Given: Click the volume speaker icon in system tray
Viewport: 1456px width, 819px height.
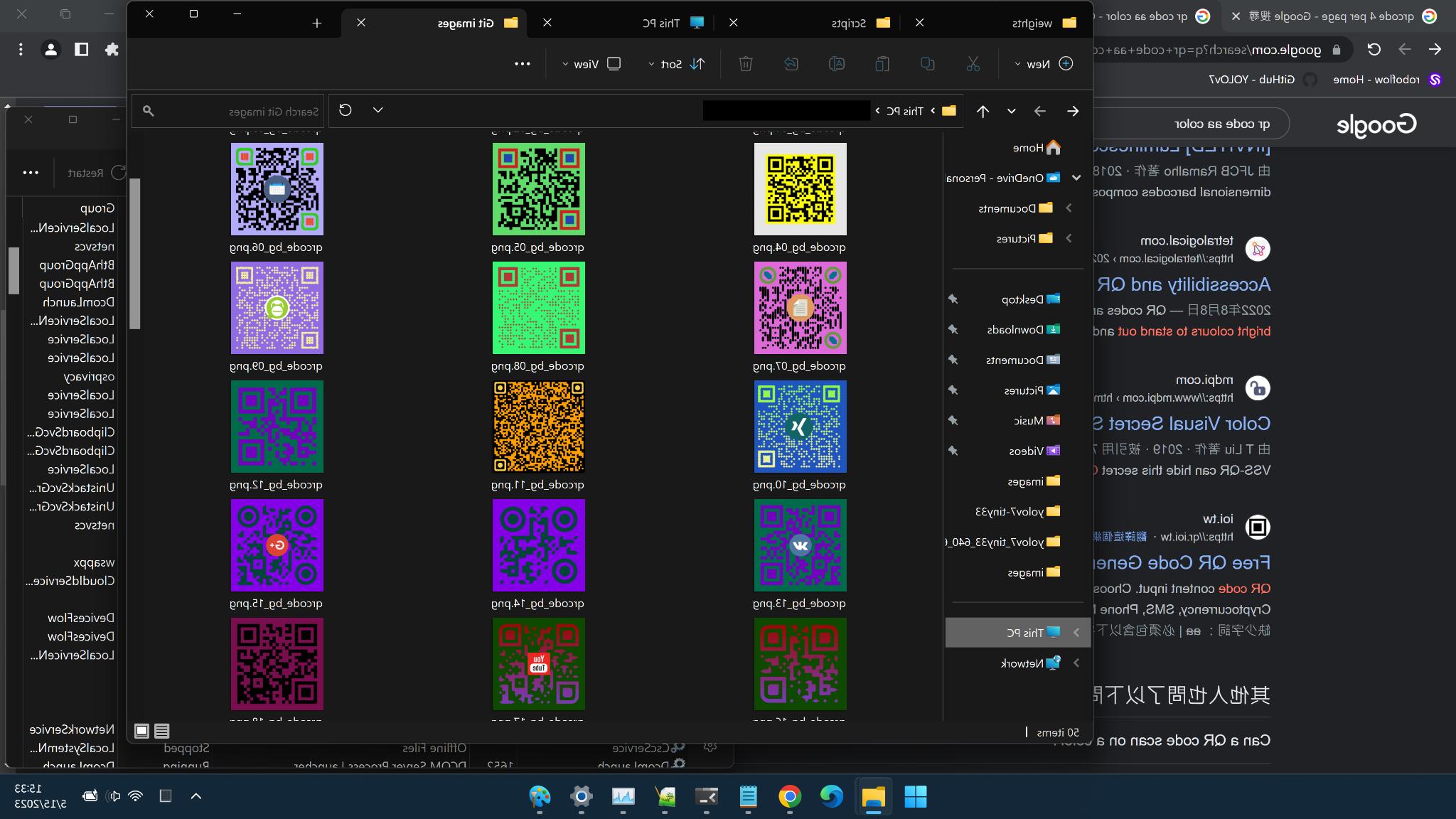Looking at the screenshot, I should point(114,796).
